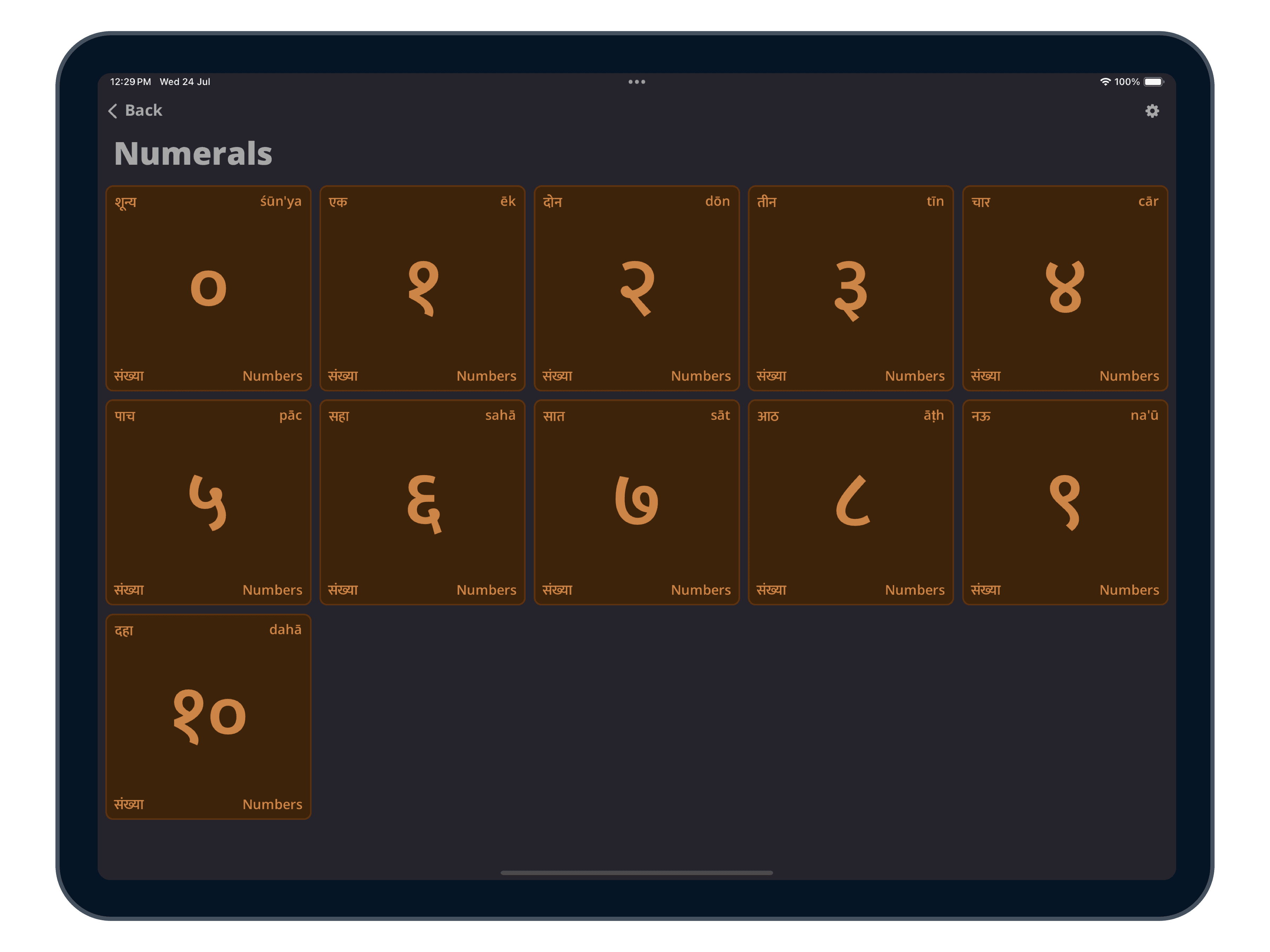Select the cār numeral card
This screenshot has height=952, width=1270.
pos(1065,288)
